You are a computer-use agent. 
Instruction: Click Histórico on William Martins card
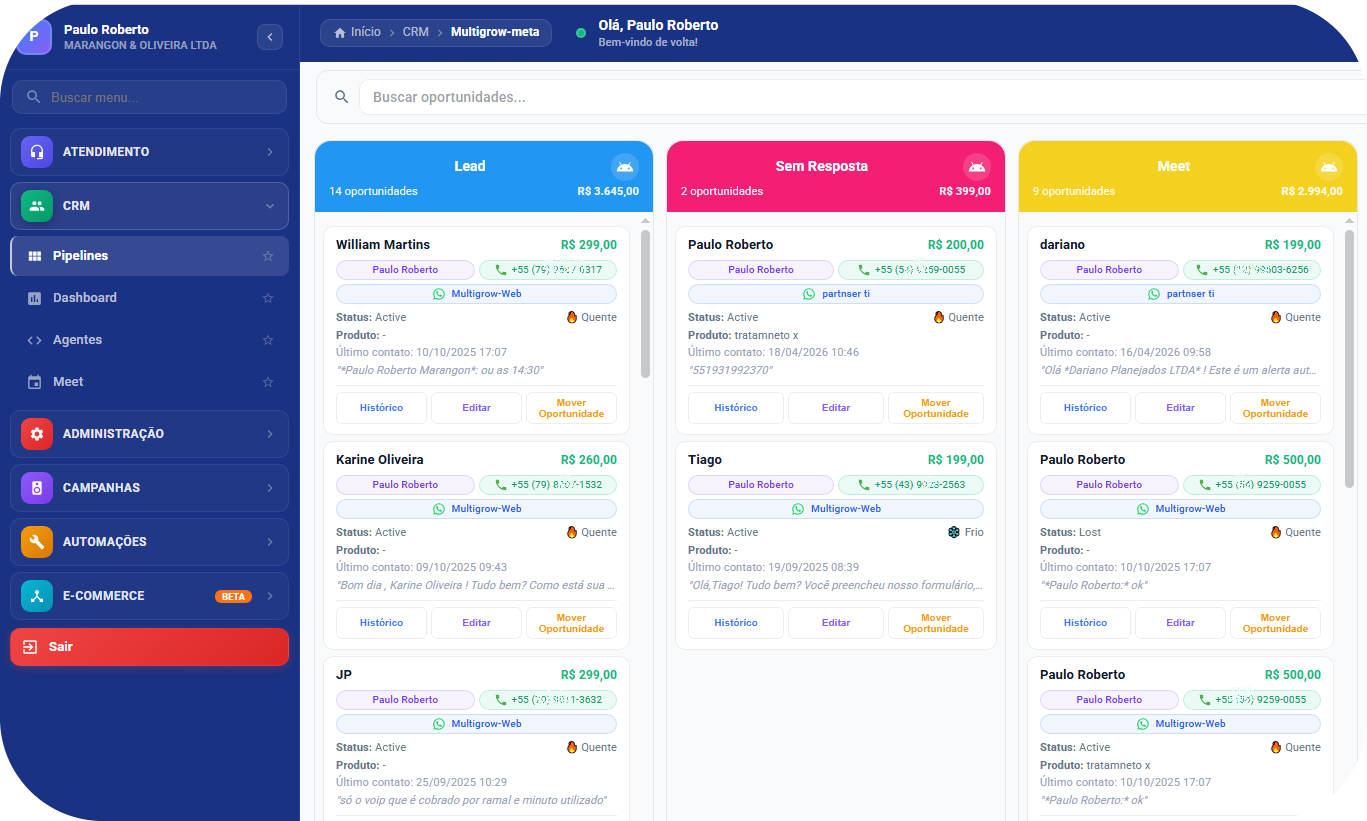(381, 408)
